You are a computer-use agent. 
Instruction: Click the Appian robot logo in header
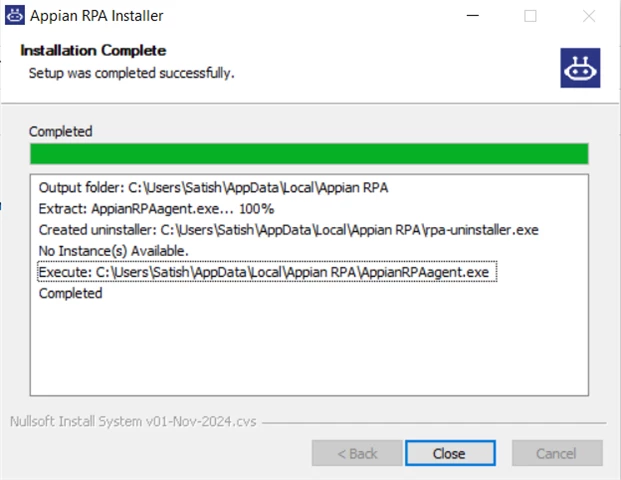click(x=580, y=68)
